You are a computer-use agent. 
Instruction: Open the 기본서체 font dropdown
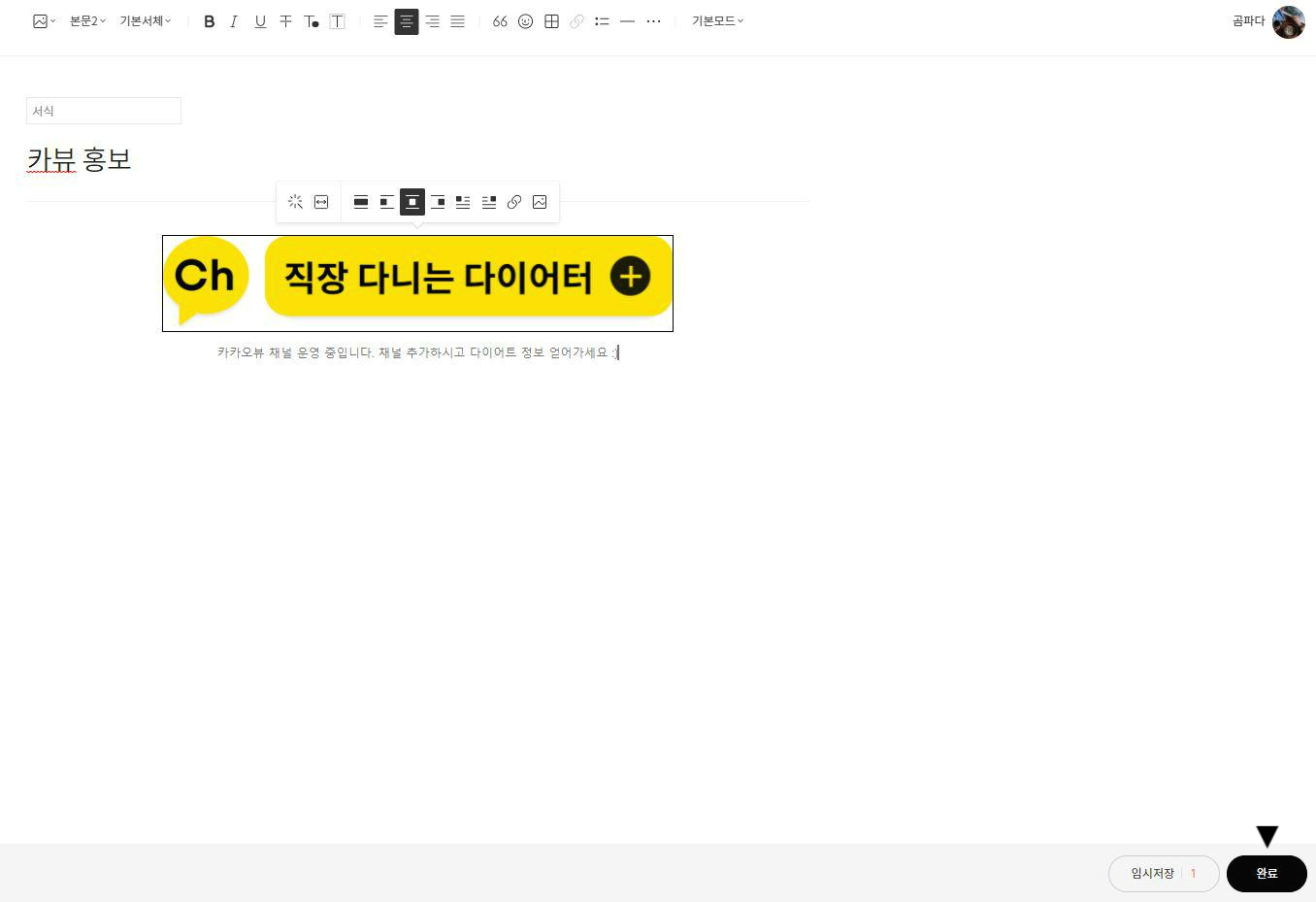click(x=143, y=21)
